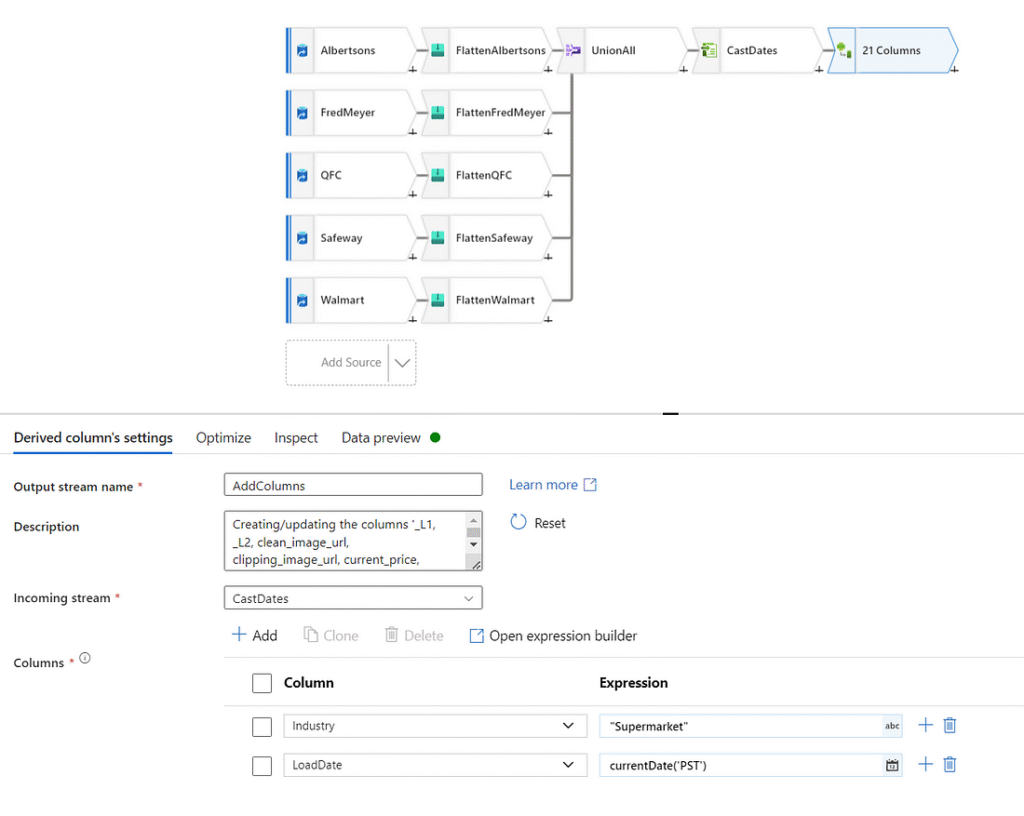Click the Add Source button
This screenshot has height=816, width=1024.
[x=351, y=362]
